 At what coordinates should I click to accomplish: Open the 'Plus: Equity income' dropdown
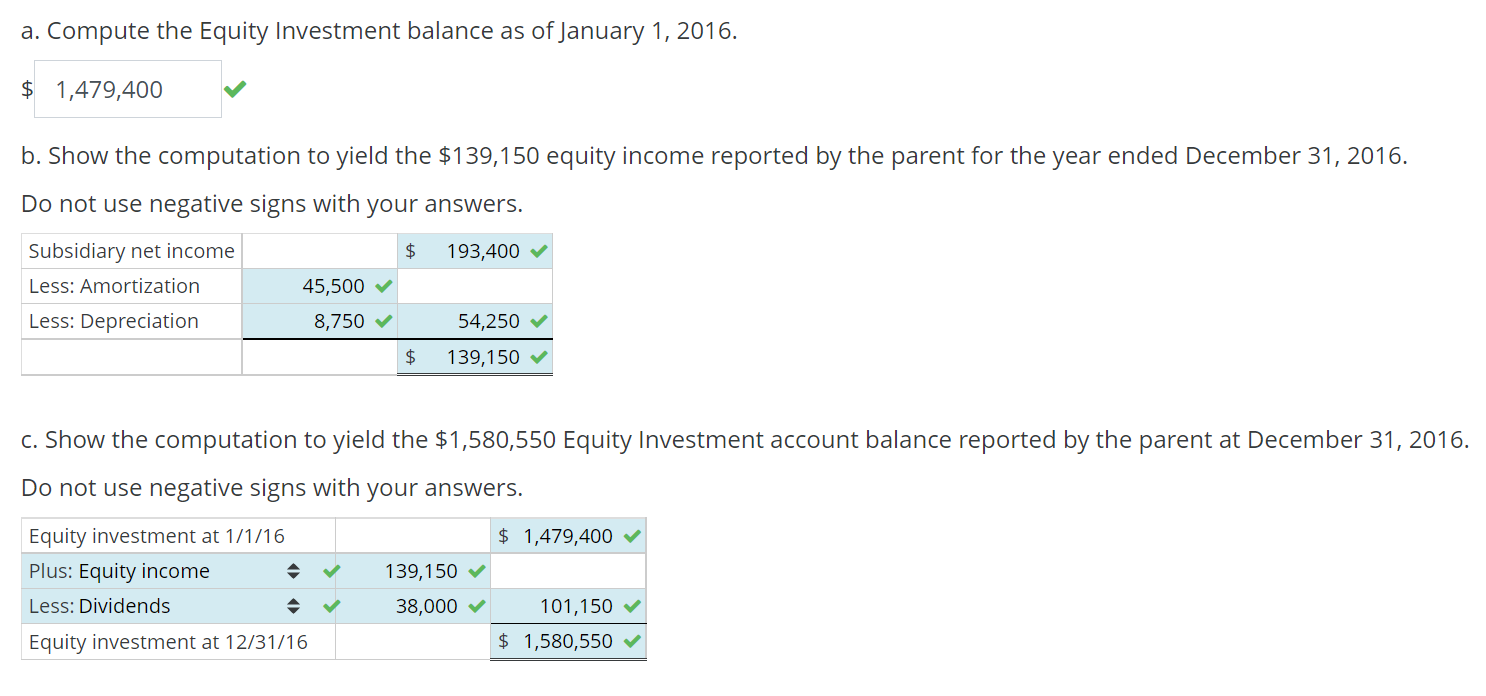(x=293, y=572)
